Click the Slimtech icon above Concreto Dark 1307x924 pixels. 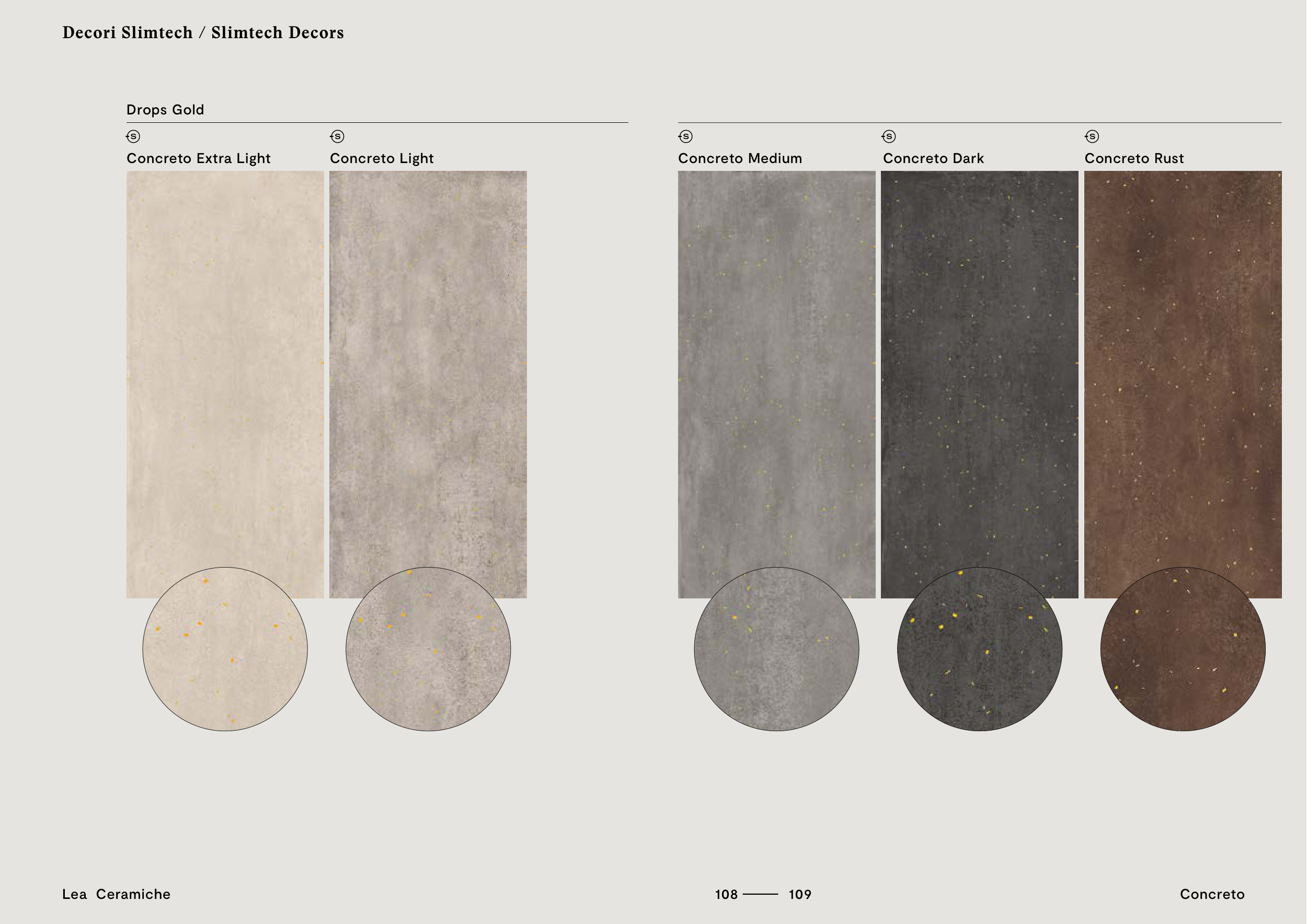(889, 136)
